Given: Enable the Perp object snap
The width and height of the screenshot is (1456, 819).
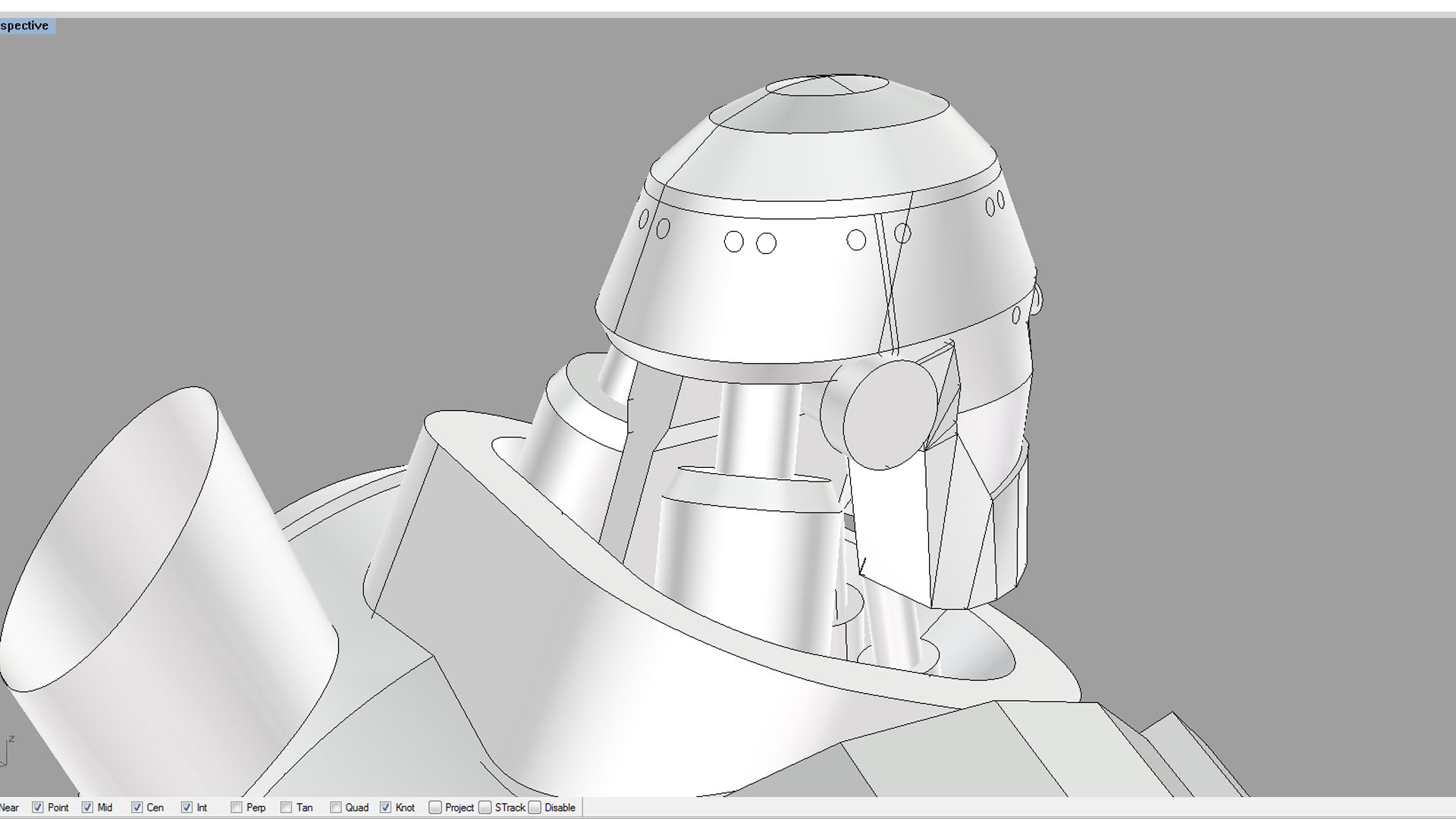Looking at the screenshot, I should 237,808.
